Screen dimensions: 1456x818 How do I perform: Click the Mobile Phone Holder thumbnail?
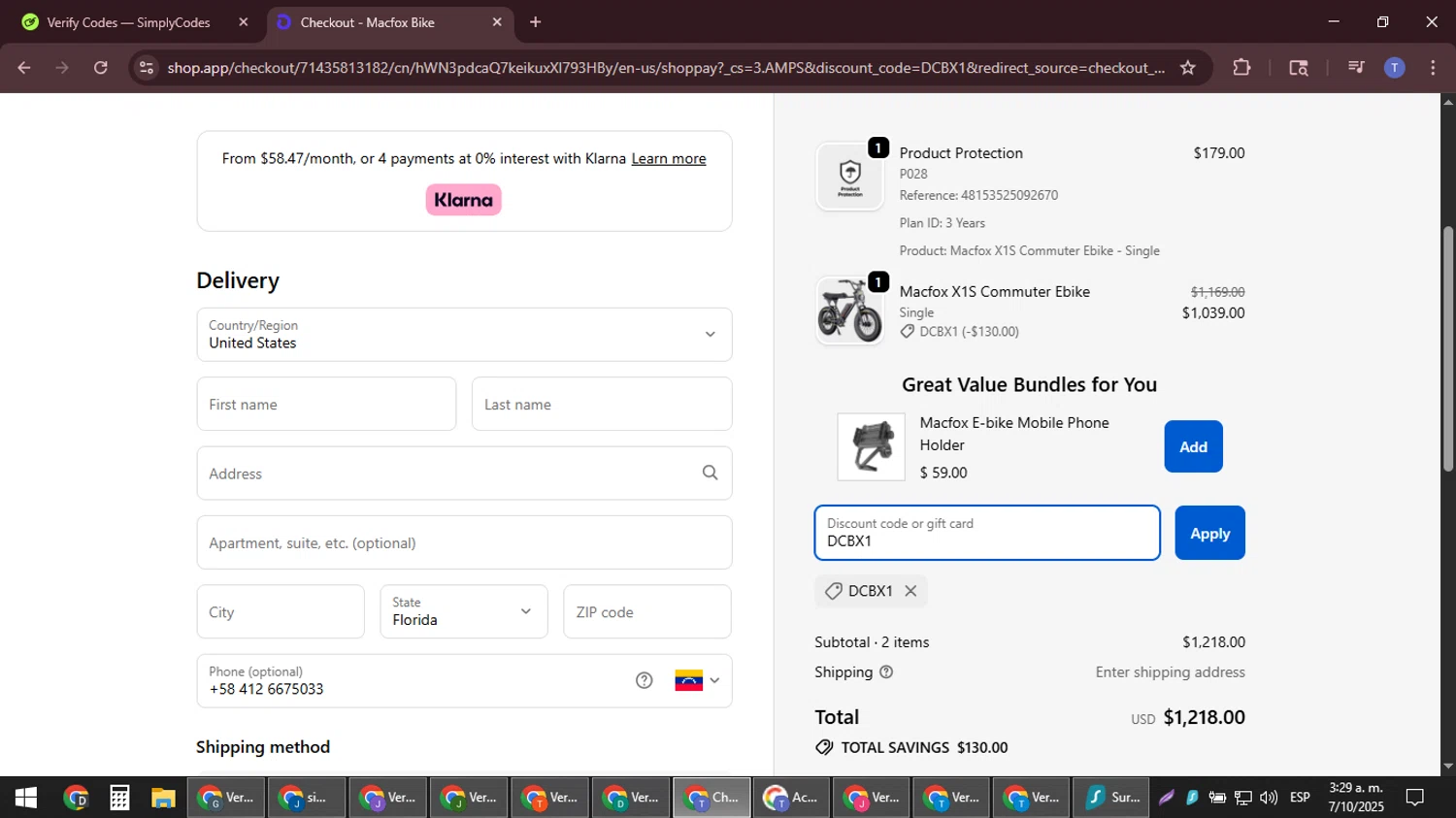click(x=872, y=446)
